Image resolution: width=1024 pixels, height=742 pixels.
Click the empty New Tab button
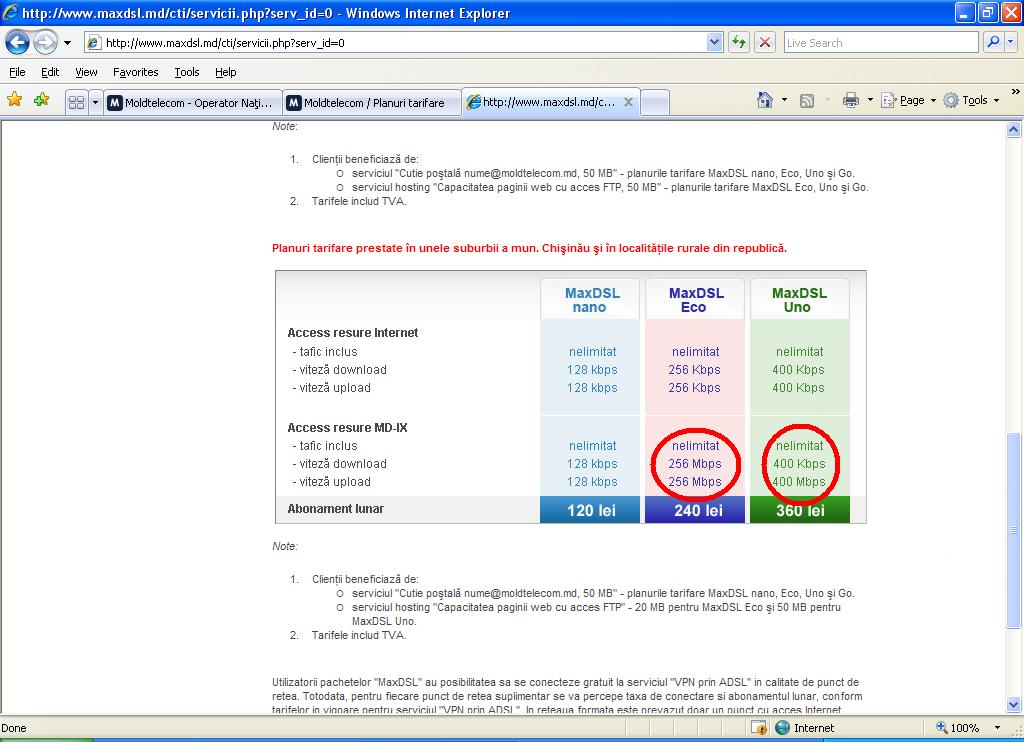coord(655,102)
